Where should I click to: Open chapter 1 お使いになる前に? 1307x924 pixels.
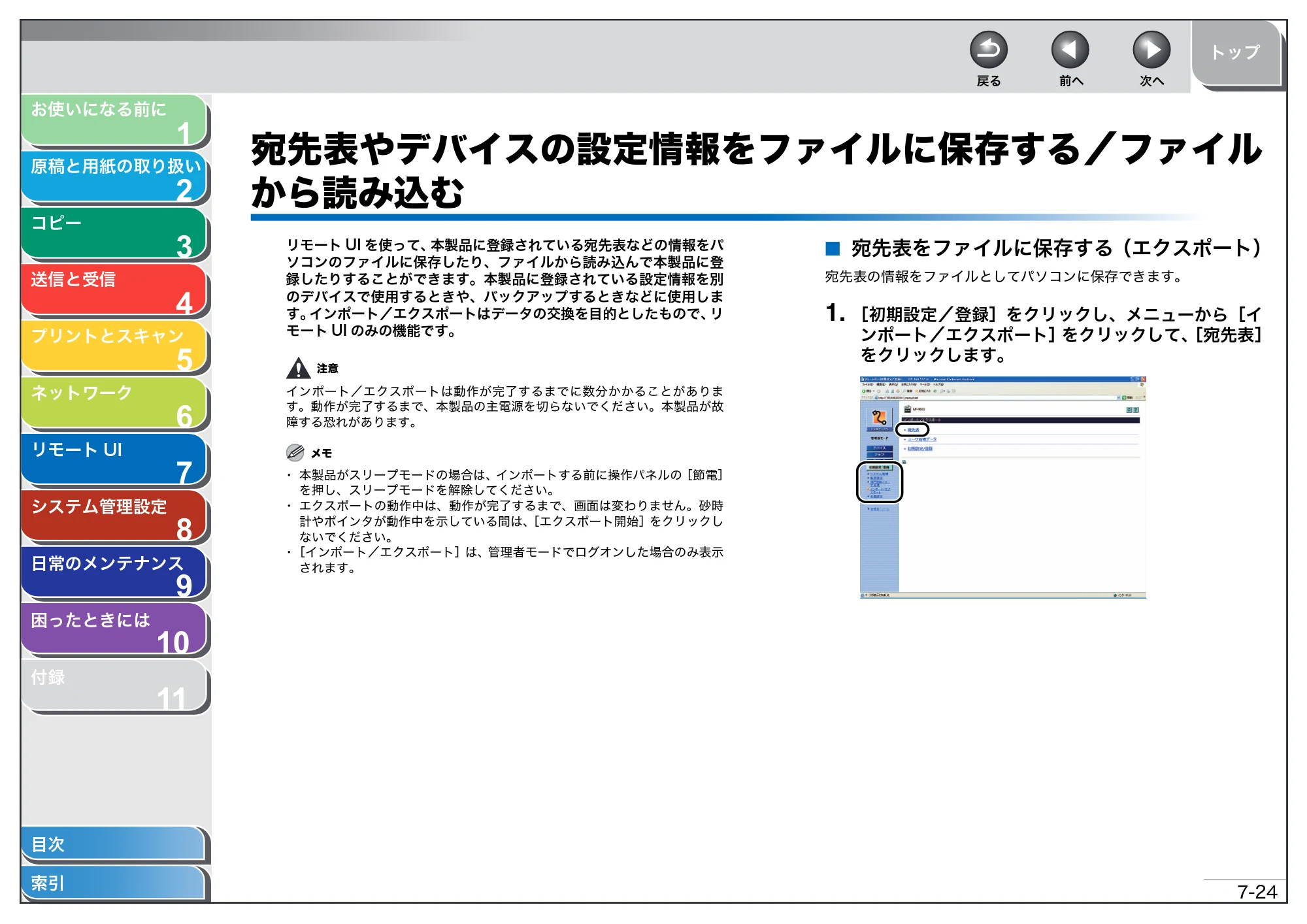click(114, 120)
